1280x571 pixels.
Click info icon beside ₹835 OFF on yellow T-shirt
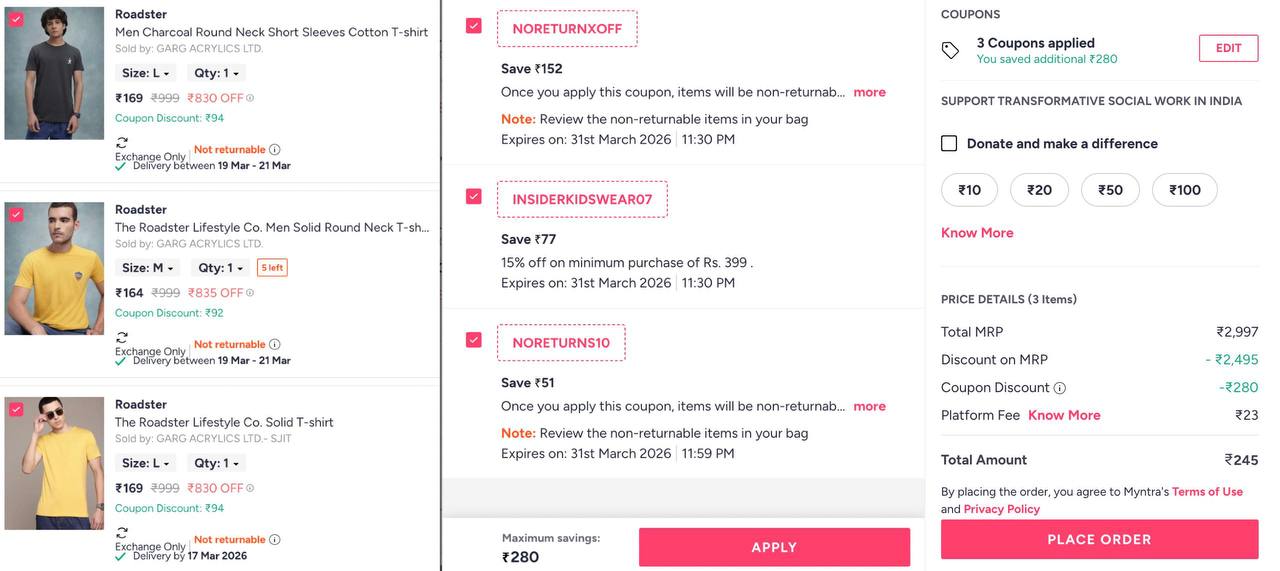coord(250,293)
